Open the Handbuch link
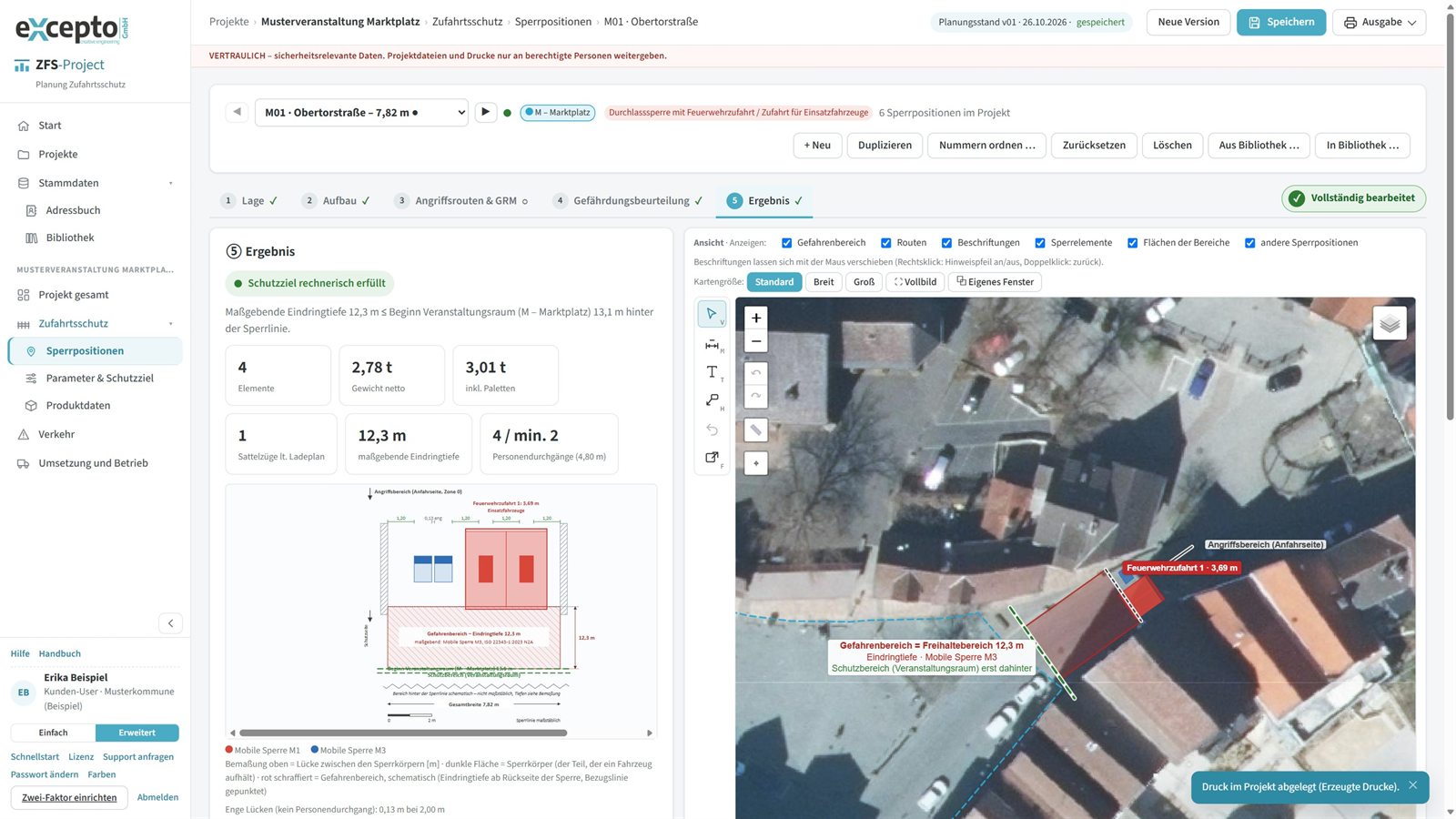 point(60,654)
